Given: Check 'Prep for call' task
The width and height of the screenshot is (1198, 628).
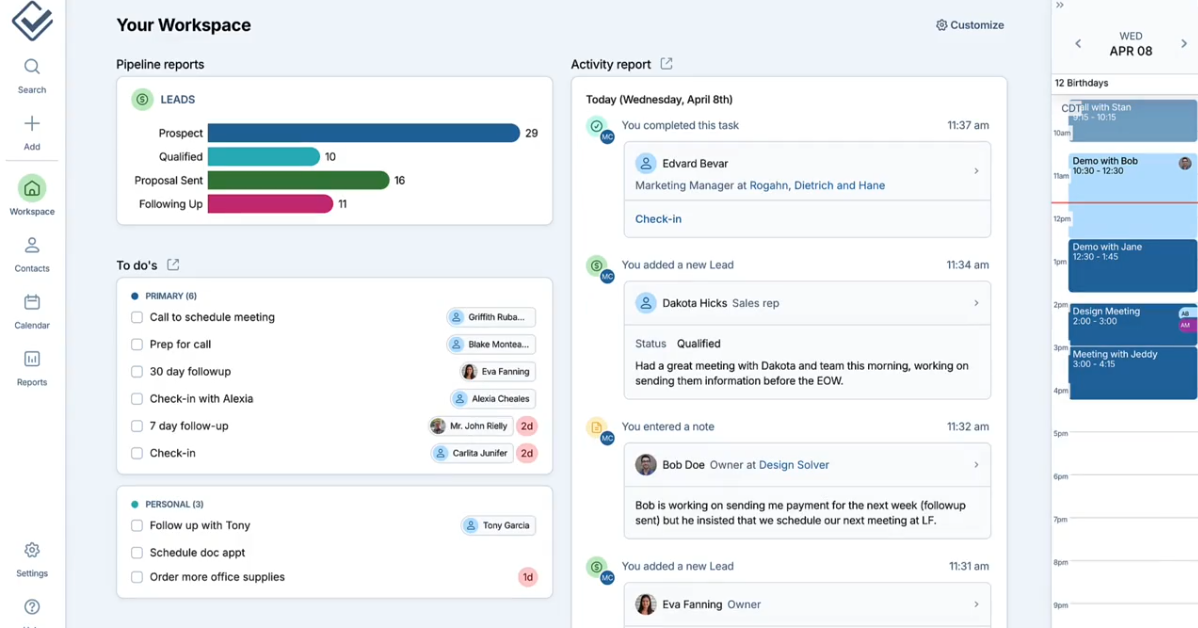Looking at the screenshot, I should point(137,345).
